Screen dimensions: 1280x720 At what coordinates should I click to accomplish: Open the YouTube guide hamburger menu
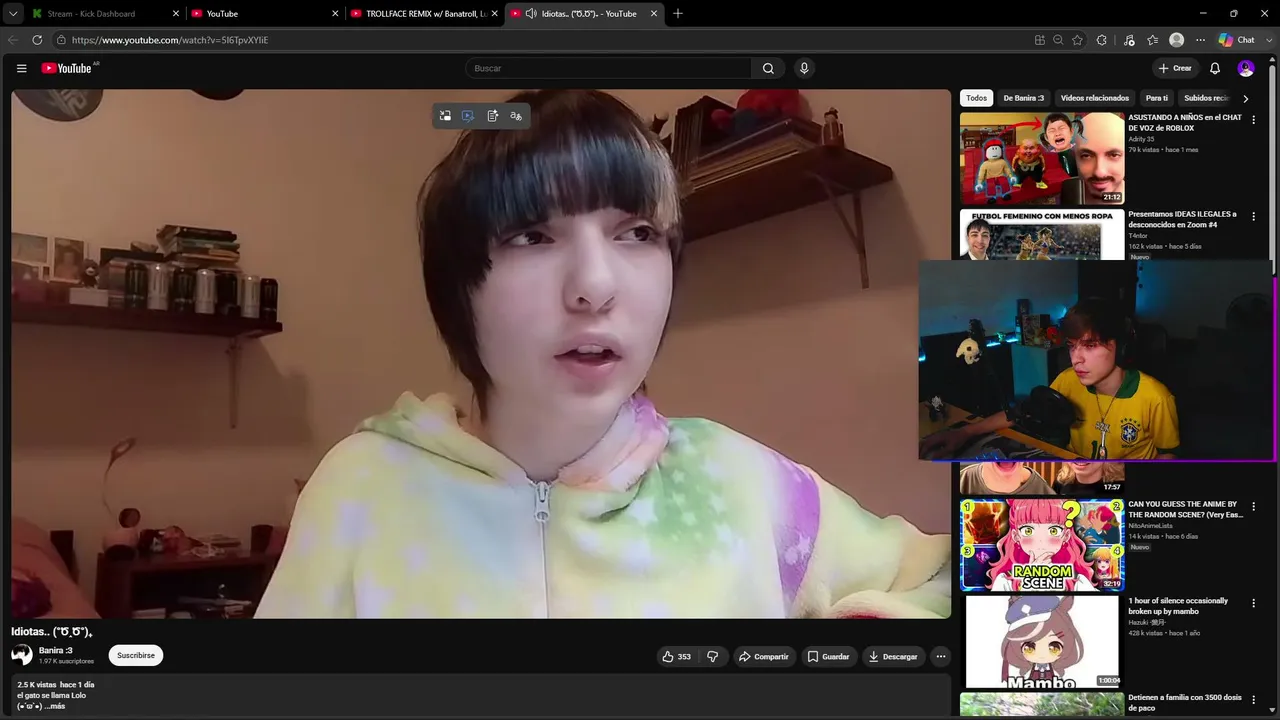click(21, 68)
